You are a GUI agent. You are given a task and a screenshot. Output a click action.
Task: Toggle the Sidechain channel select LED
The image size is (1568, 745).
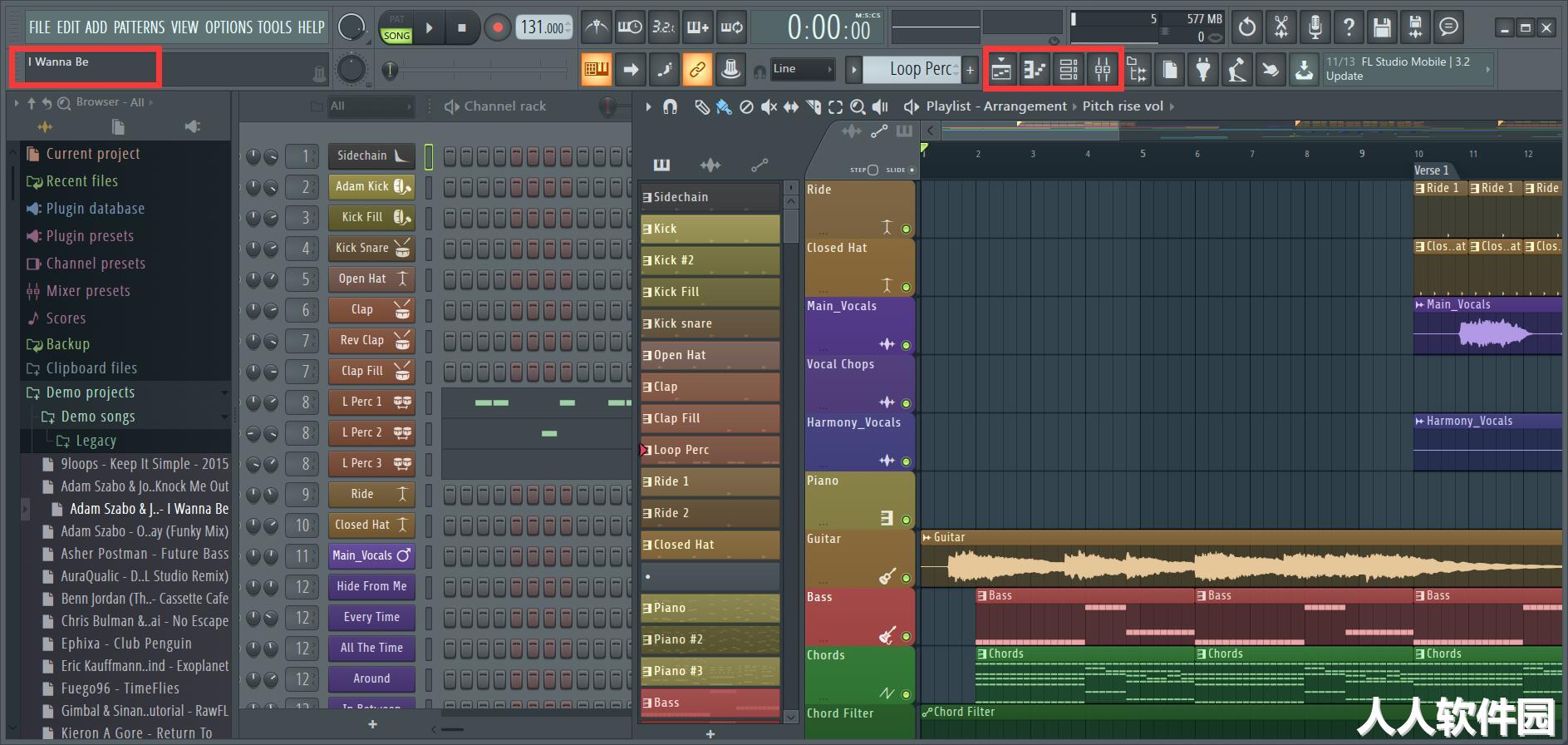(429, 156)
